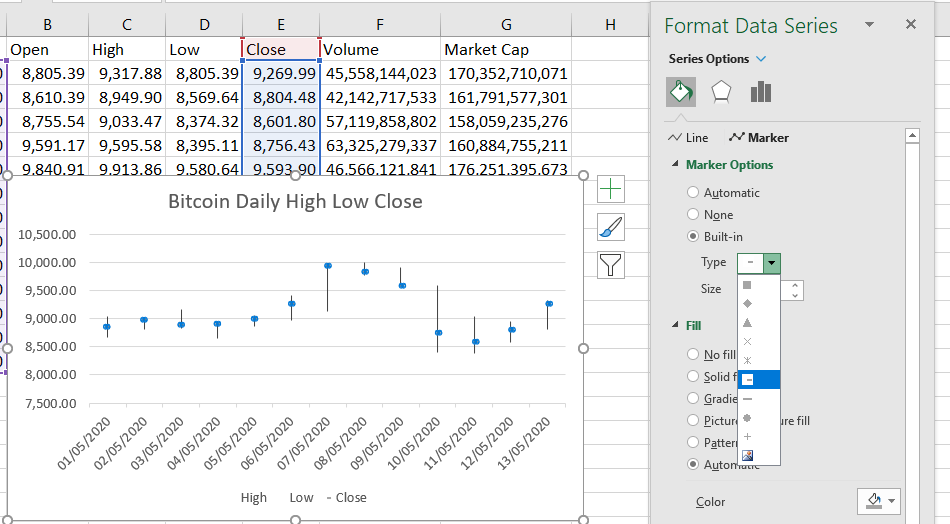950x524 pixels.
Task: Choose the highlighted short dash marker type
Action: click(x=759, y=380)
